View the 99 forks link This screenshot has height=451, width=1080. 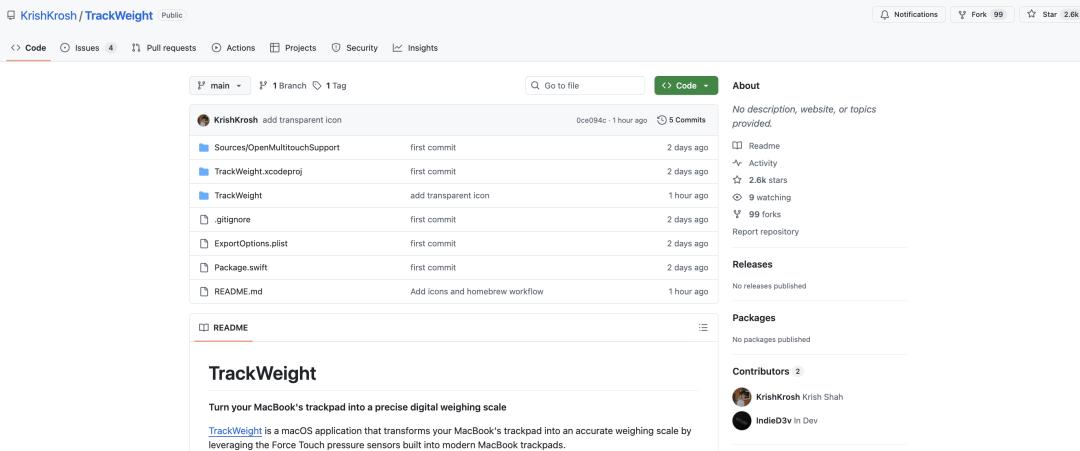pyautogui.click(x=756, y=214)
